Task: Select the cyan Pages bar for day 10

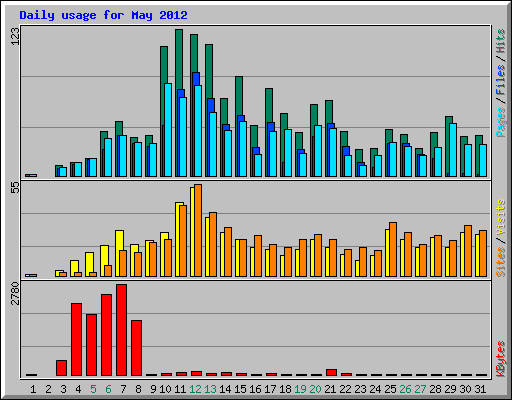Action: (x=168, y=130)
